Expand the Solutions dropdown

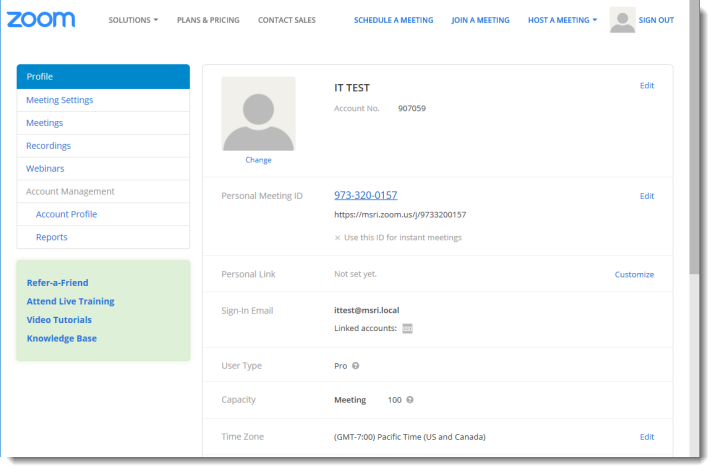coord(133,20)
